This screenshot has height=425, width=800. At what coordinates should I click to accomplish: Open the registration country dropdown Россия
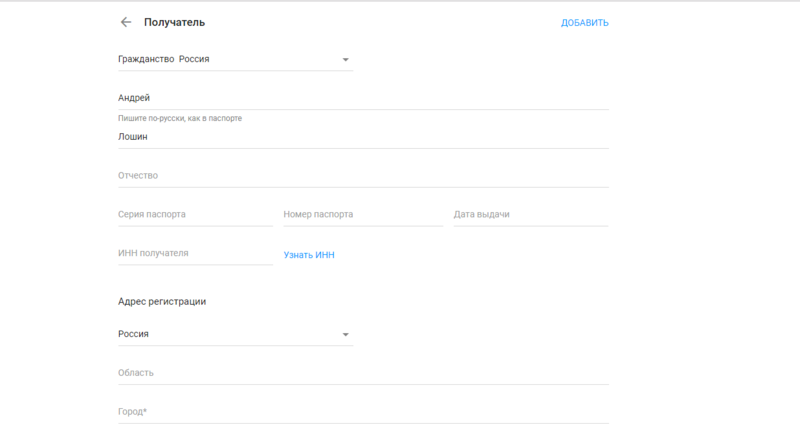point(235,334)
